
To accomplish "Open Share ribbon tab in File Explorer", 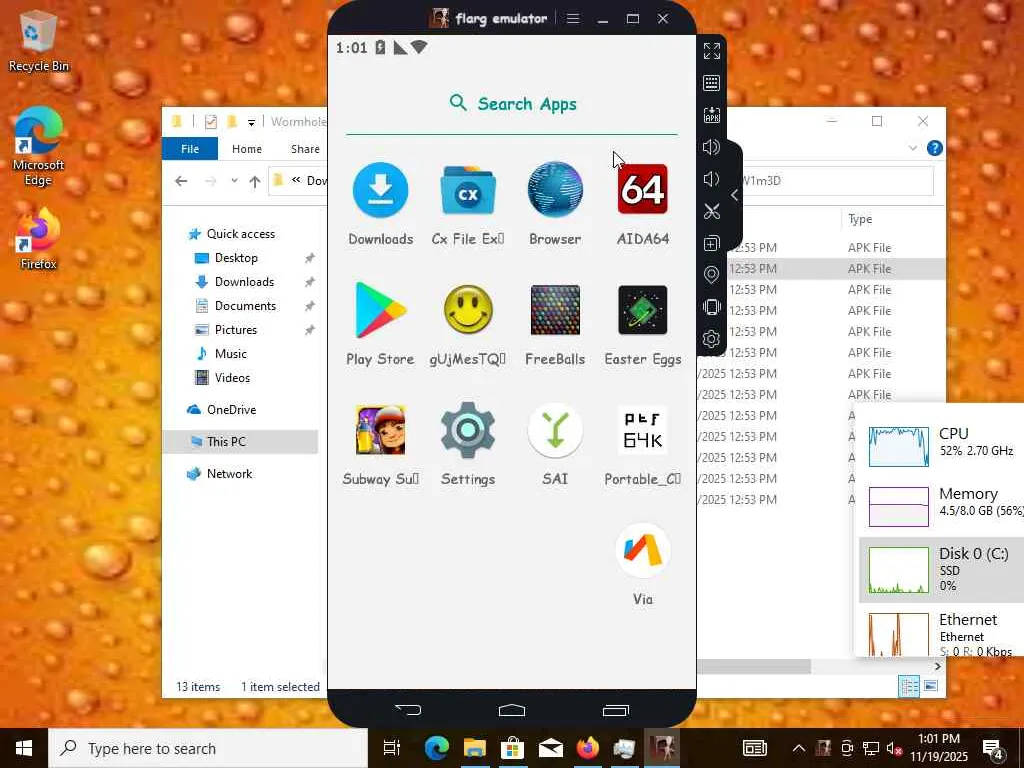I will click(x=305, y=149).
